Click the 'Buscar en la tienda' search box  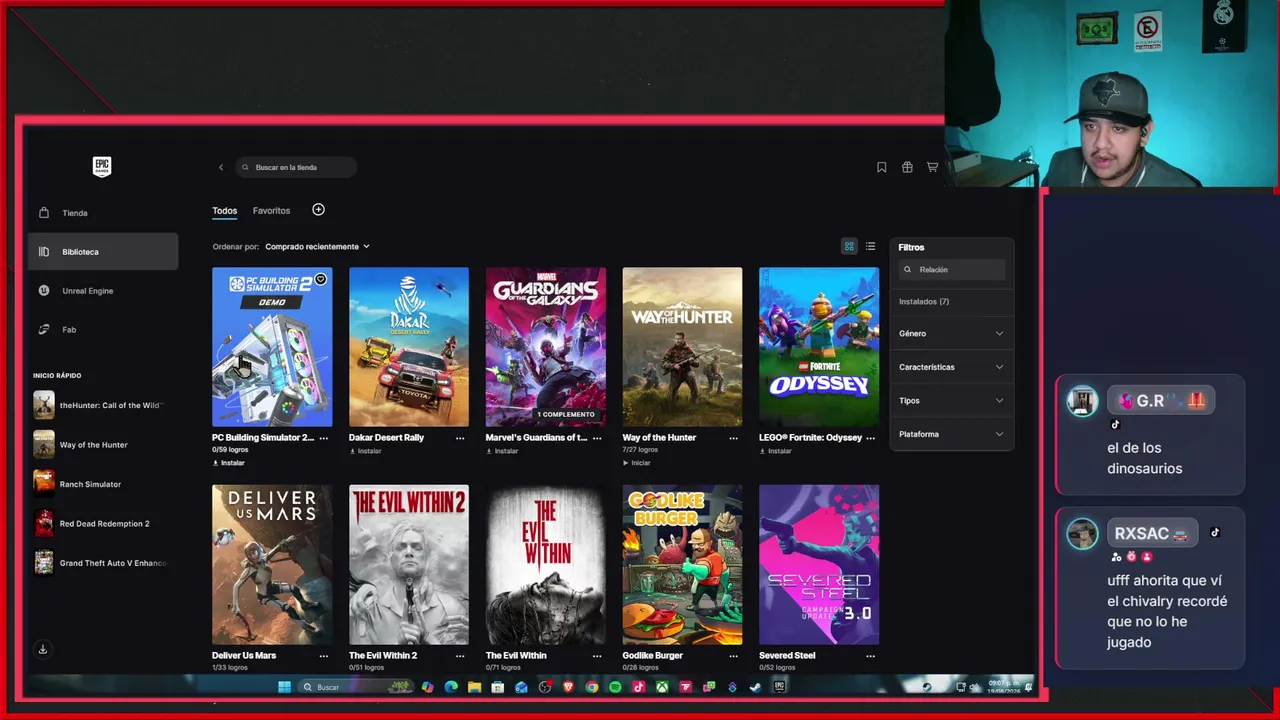click(x=296, y=168)
